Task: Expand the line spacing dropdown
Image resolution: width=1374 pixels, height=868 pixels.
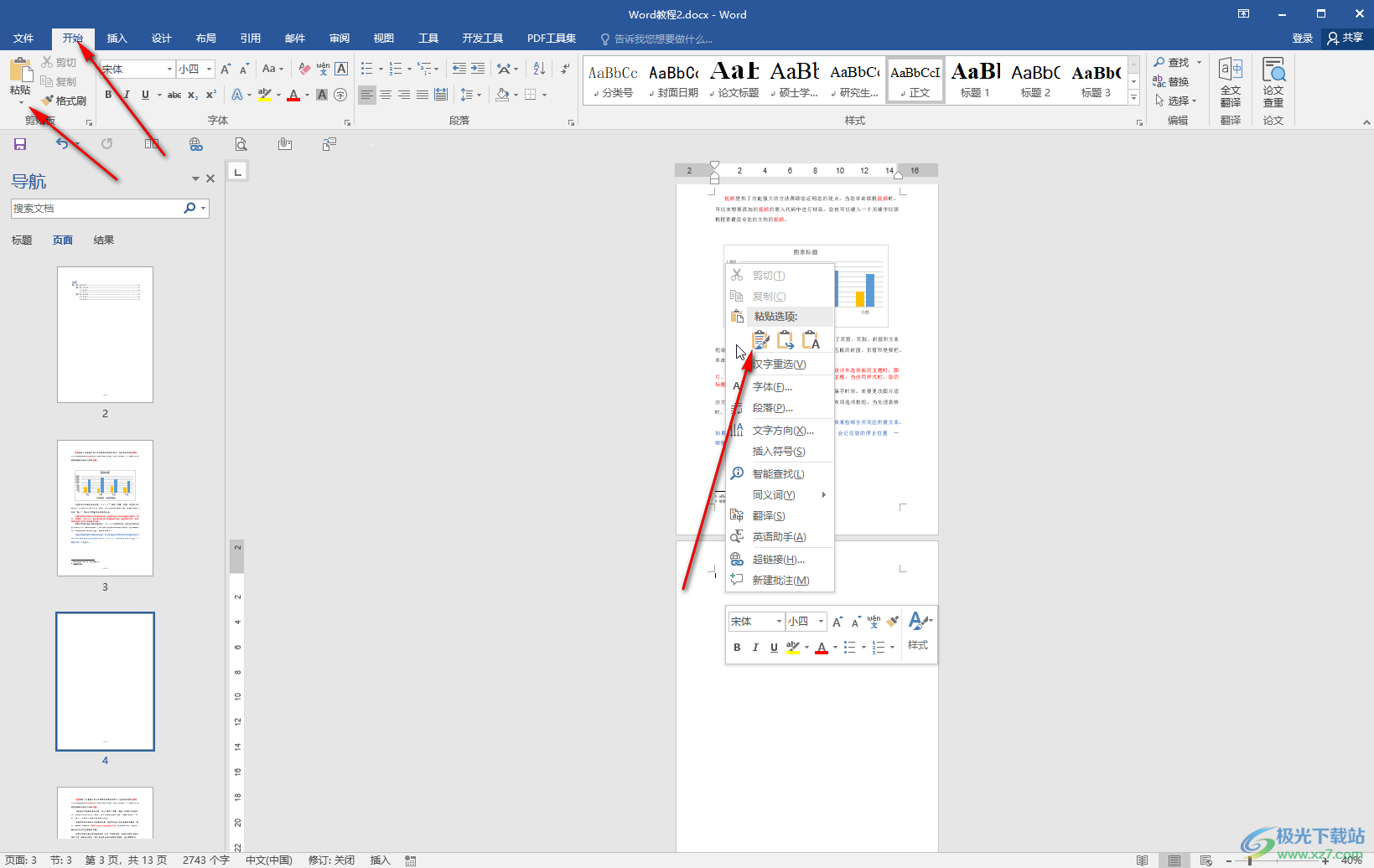Action: pos(479,95)
